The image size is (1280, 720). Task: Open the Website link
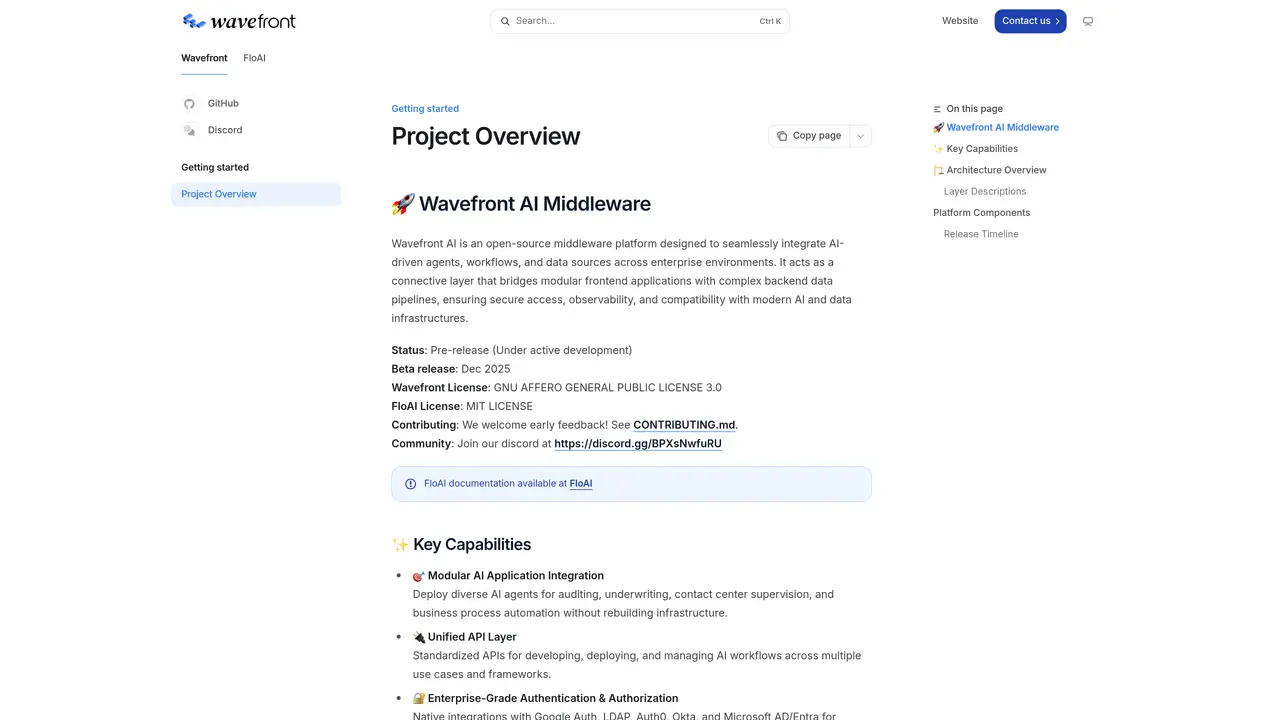pyautogui.click(x=960, y=21)
